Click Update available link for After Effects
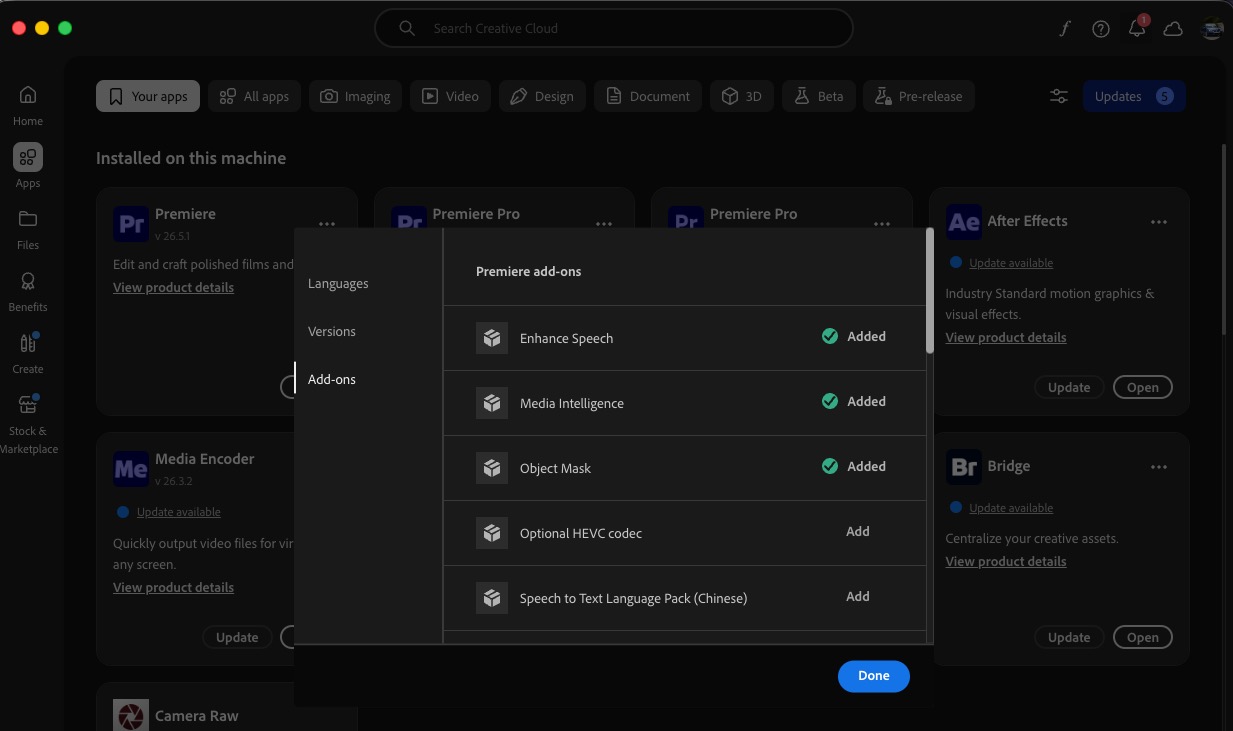The height and width of the screenshot is (731, 1233). [x=1011, y=263]
